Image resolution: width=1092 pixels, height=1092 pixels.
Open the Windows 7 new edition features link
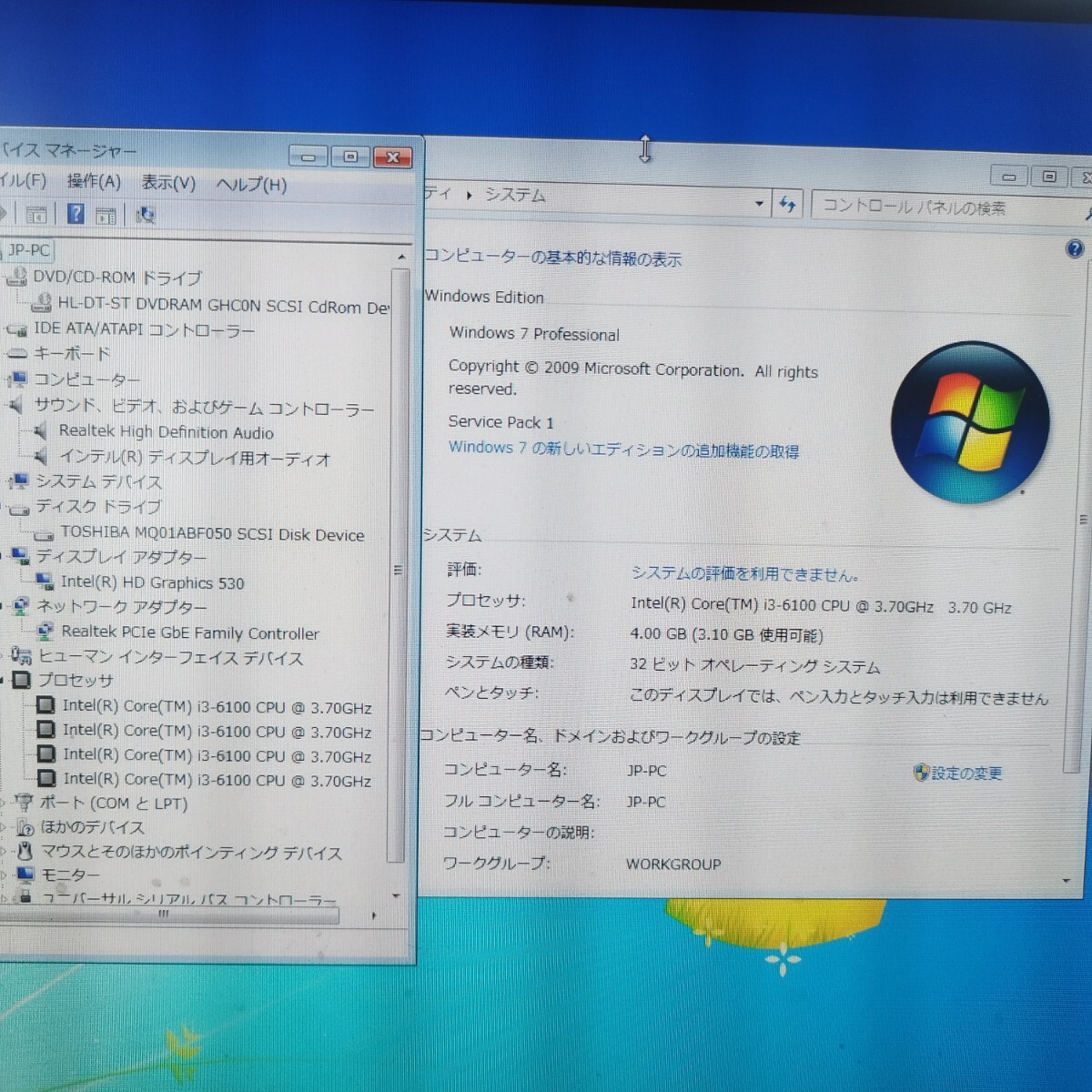[x=623, y=450]
